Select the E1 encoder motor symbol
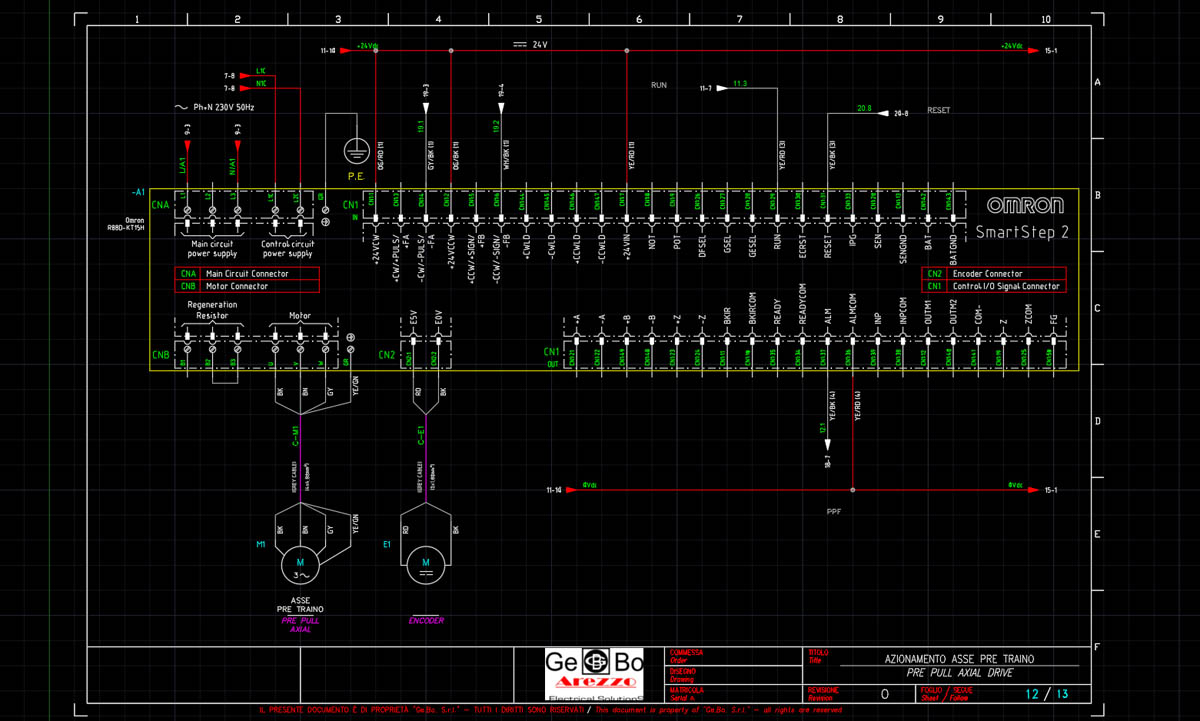This screenshot has width=1200, height=721. (x=427, y=565)
